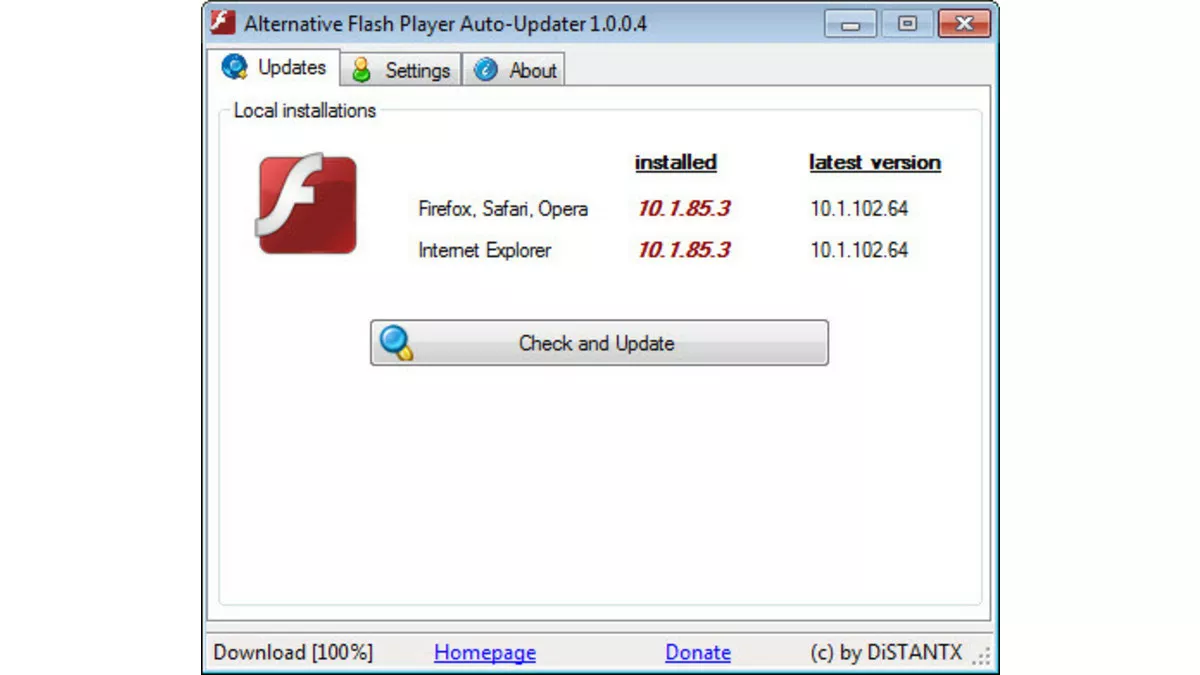Switch to the Settings tab
Screen dimensions: 1200x675
pyautogui.click(x=415, y=70)
